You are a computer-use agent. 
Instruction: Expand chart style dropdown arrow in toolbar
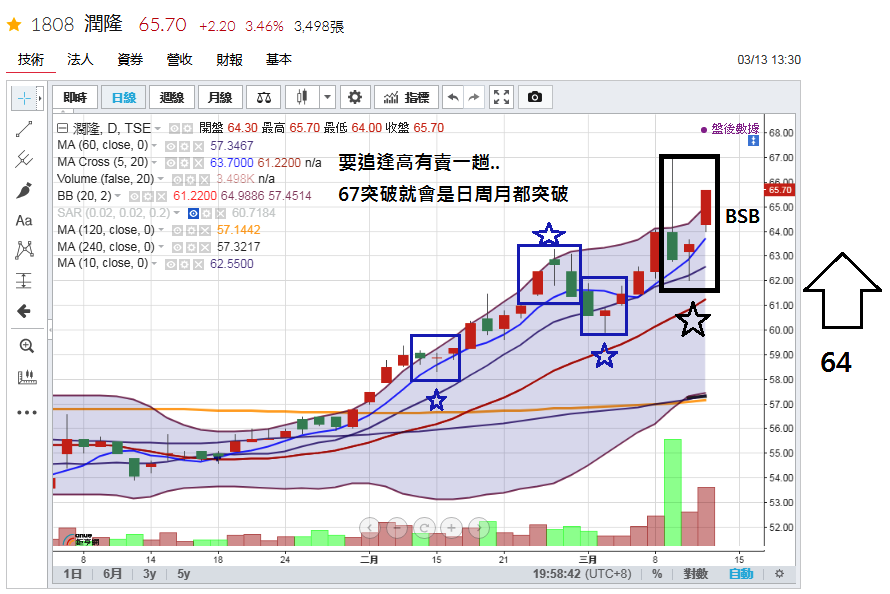click(328, 98)
